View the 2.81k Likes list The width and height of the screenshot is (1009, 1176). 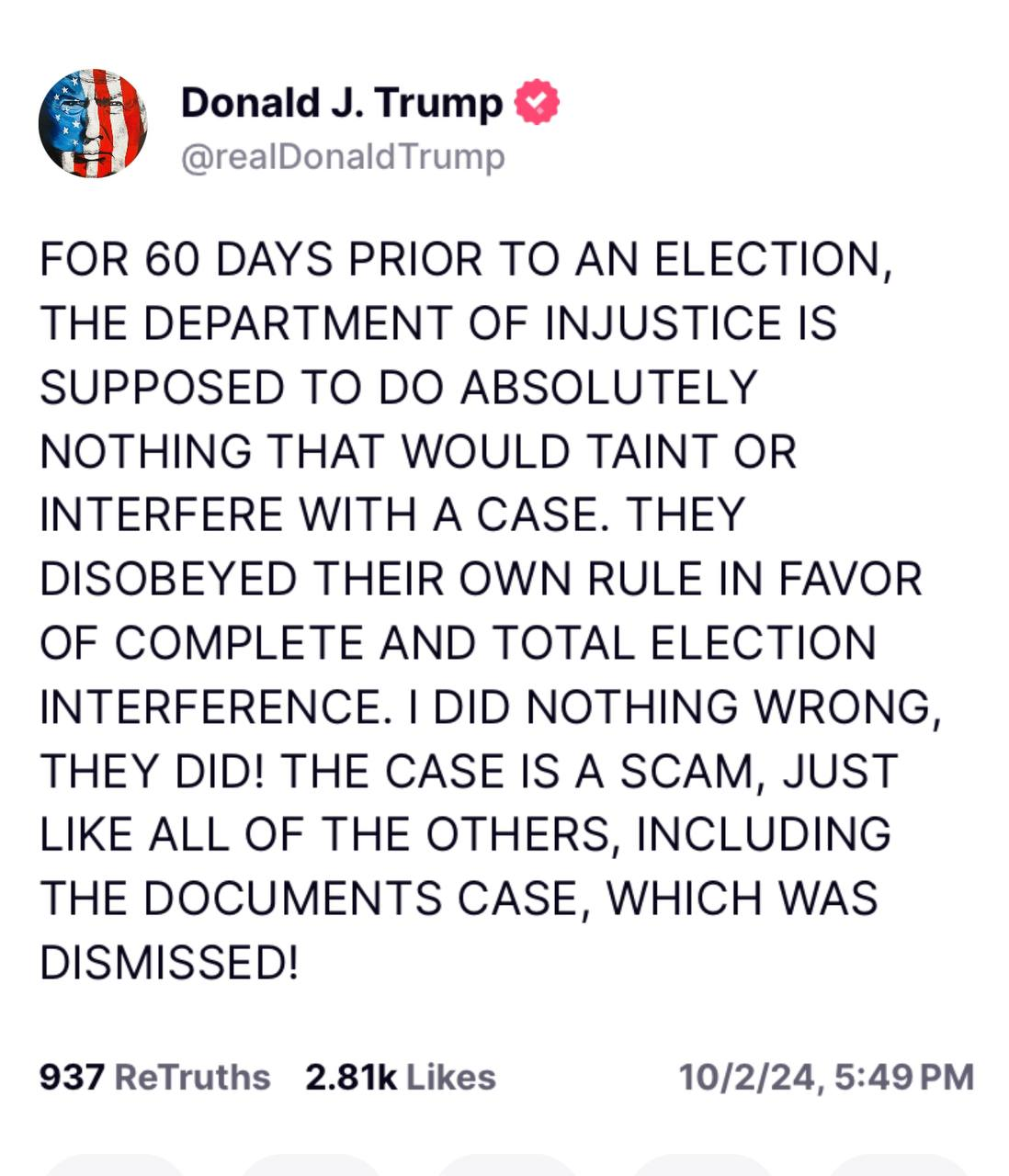pyautogui.click(x=400, y=1077)
